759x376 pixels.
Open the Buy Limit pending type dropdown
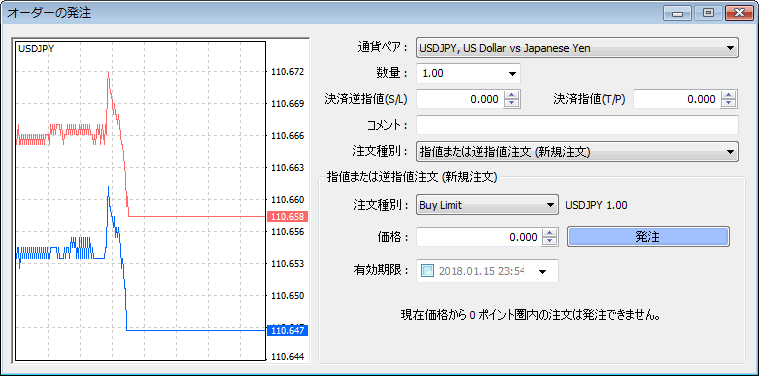[487, 205]
